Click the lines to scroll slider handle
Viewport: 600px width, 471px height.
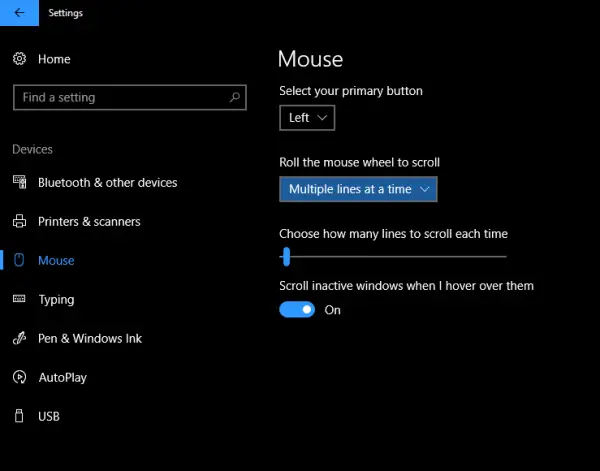[x=286, y=256]
